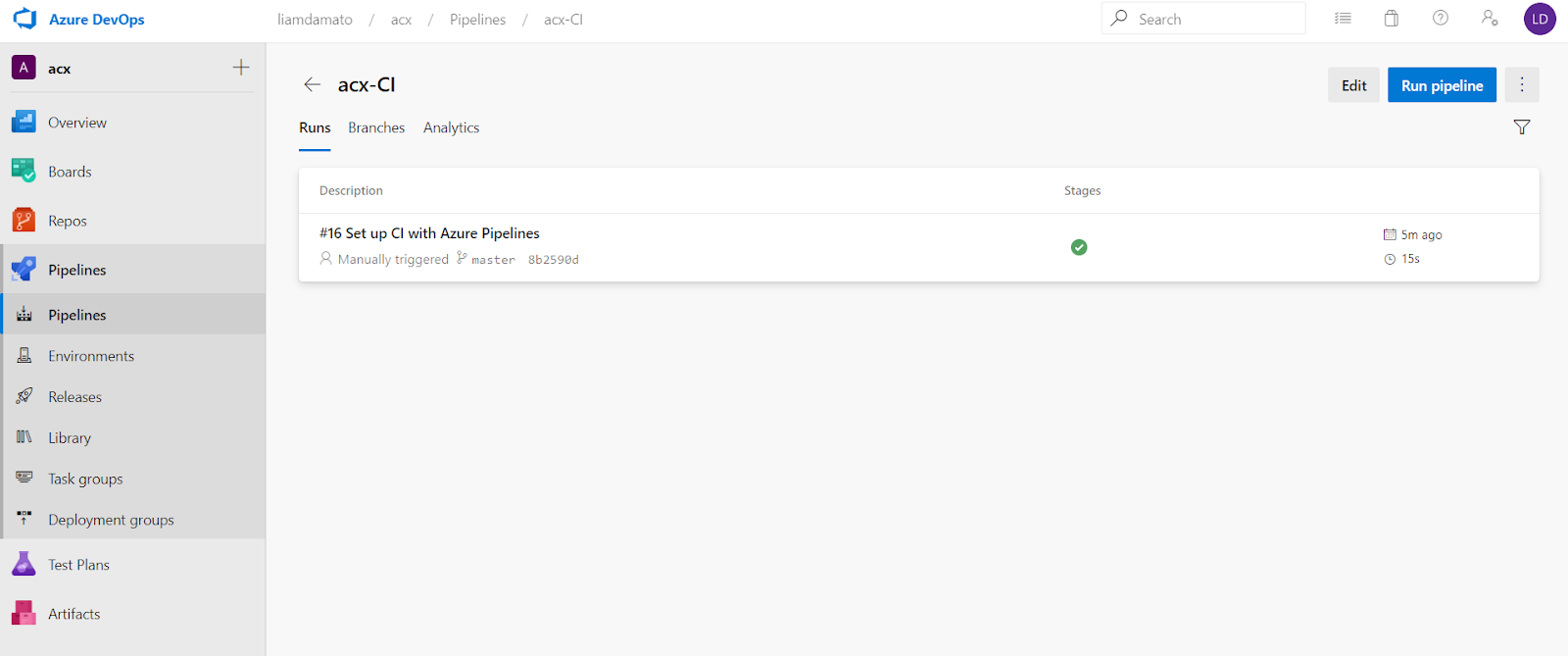Viewport: 1568px width, 656px height.
Task: Select Overview in the sidebar
Action: (x=77, y=123)
